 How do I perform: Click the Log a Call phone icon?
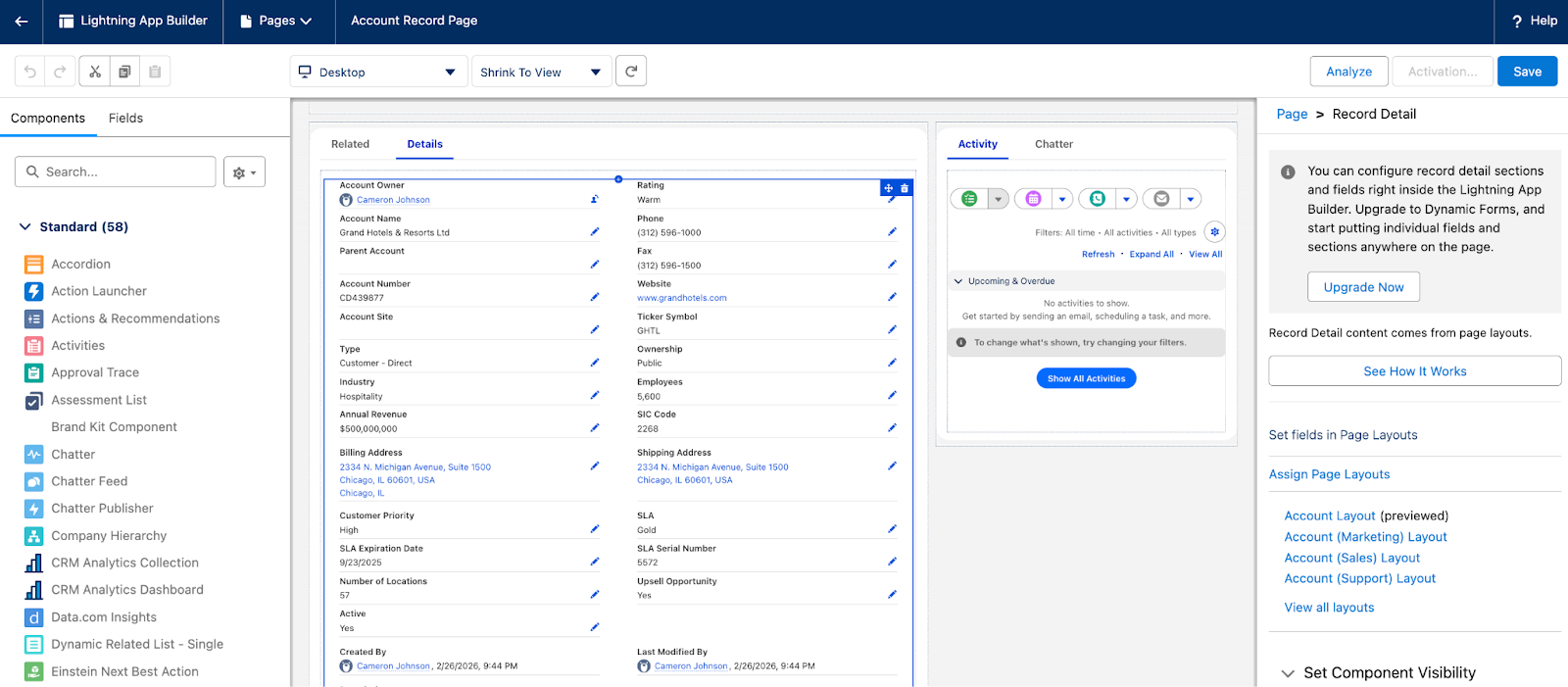(1098, 199)
